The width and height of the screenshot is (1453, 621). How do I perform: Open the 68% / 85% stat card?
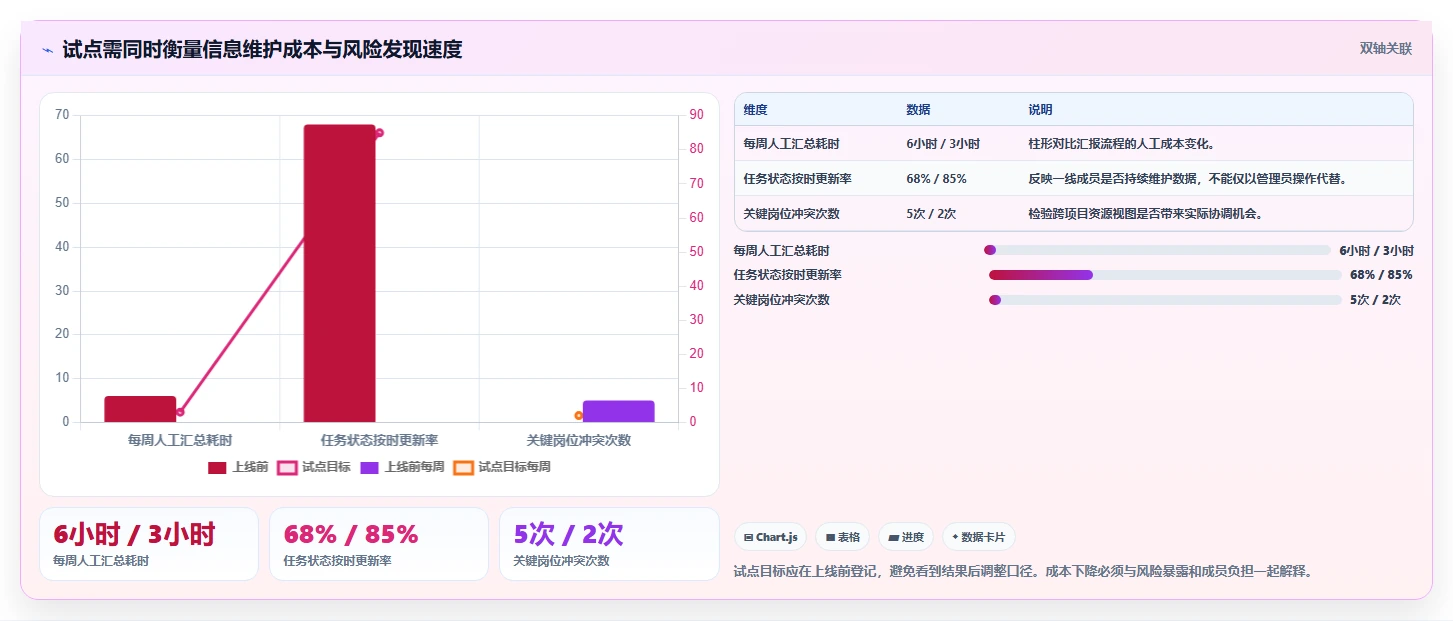click(x=379, y=544)
